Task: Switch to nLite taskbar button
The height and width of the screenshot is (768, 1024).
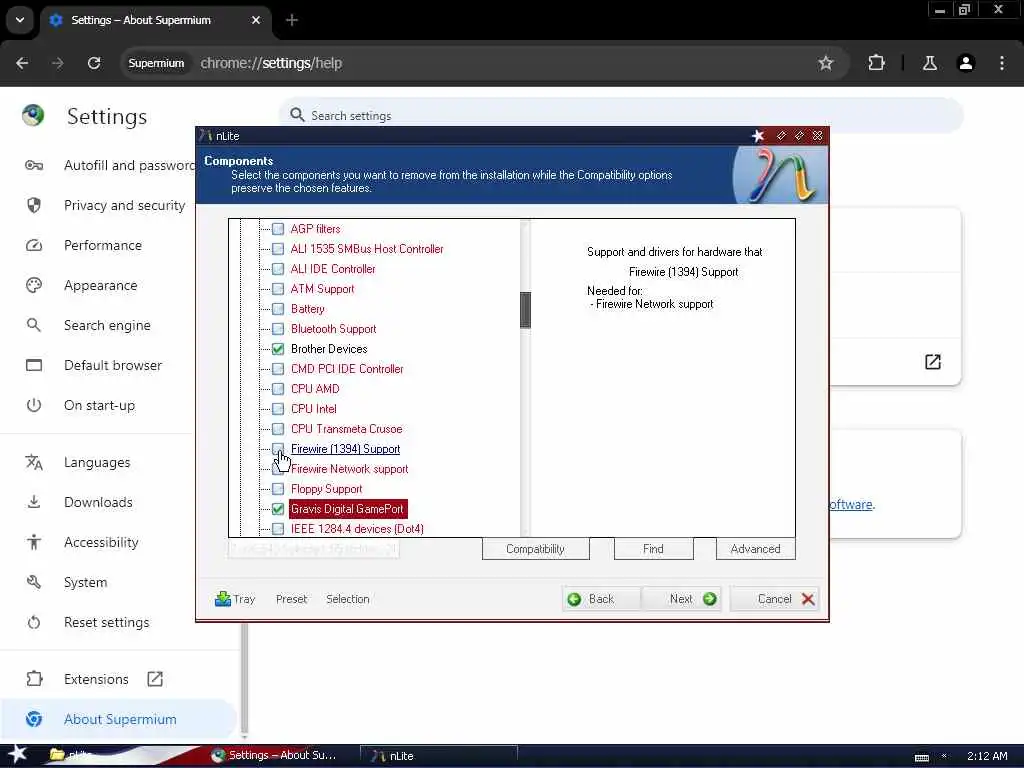Action: click(x=439, y=756)
